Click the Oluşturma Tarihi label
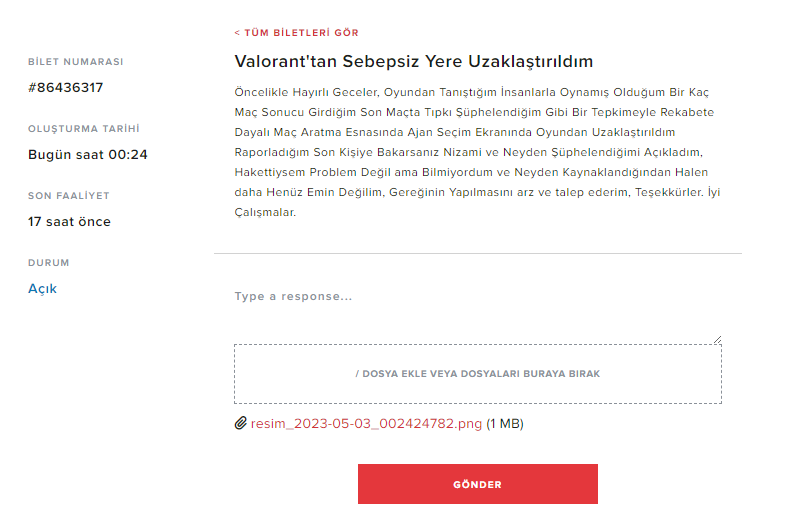The height and width of the screenshot is (527, 810). [x=83, y=129]
